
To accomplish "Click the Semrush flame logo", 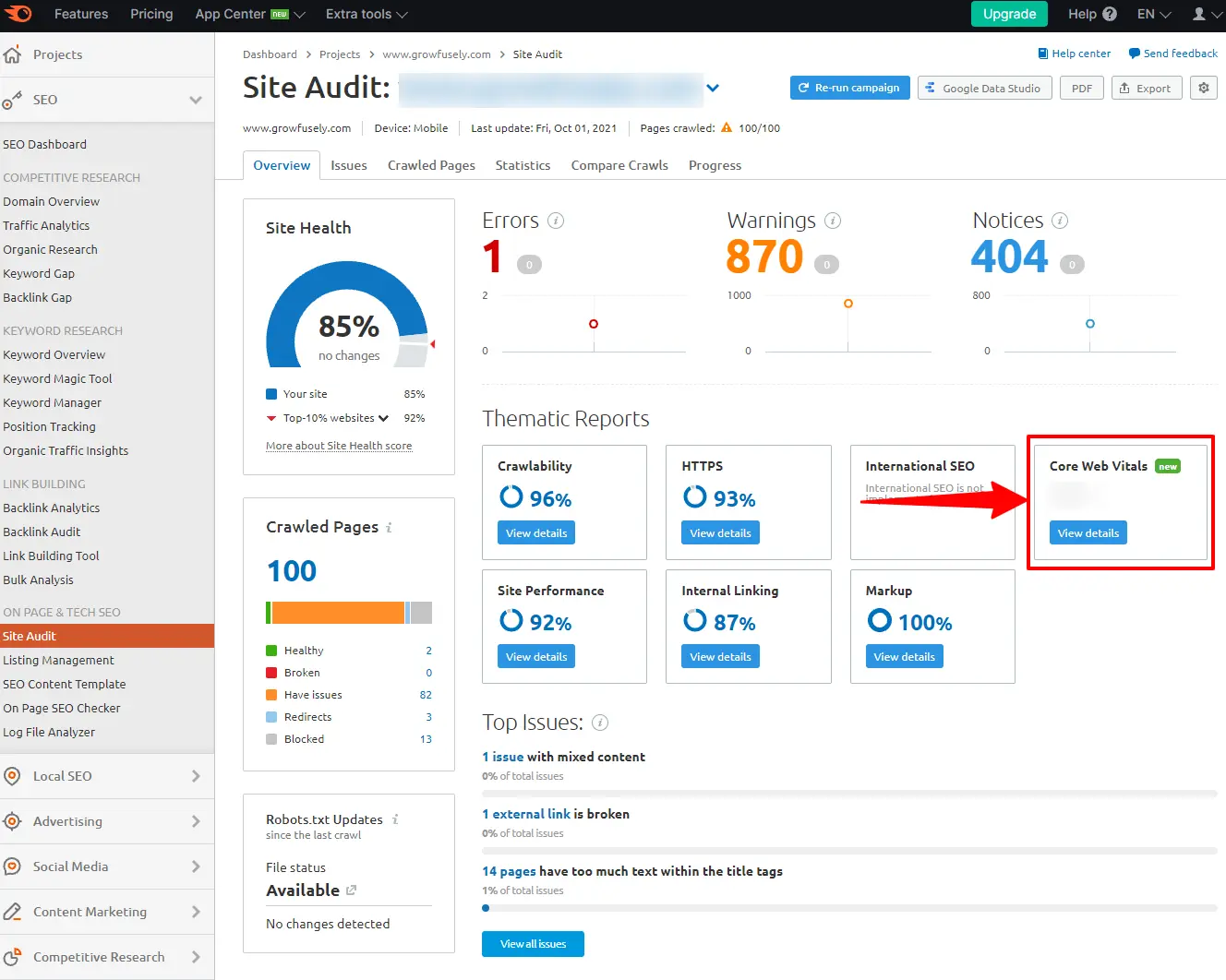I will pyautogui.click(x=18, y=14).
